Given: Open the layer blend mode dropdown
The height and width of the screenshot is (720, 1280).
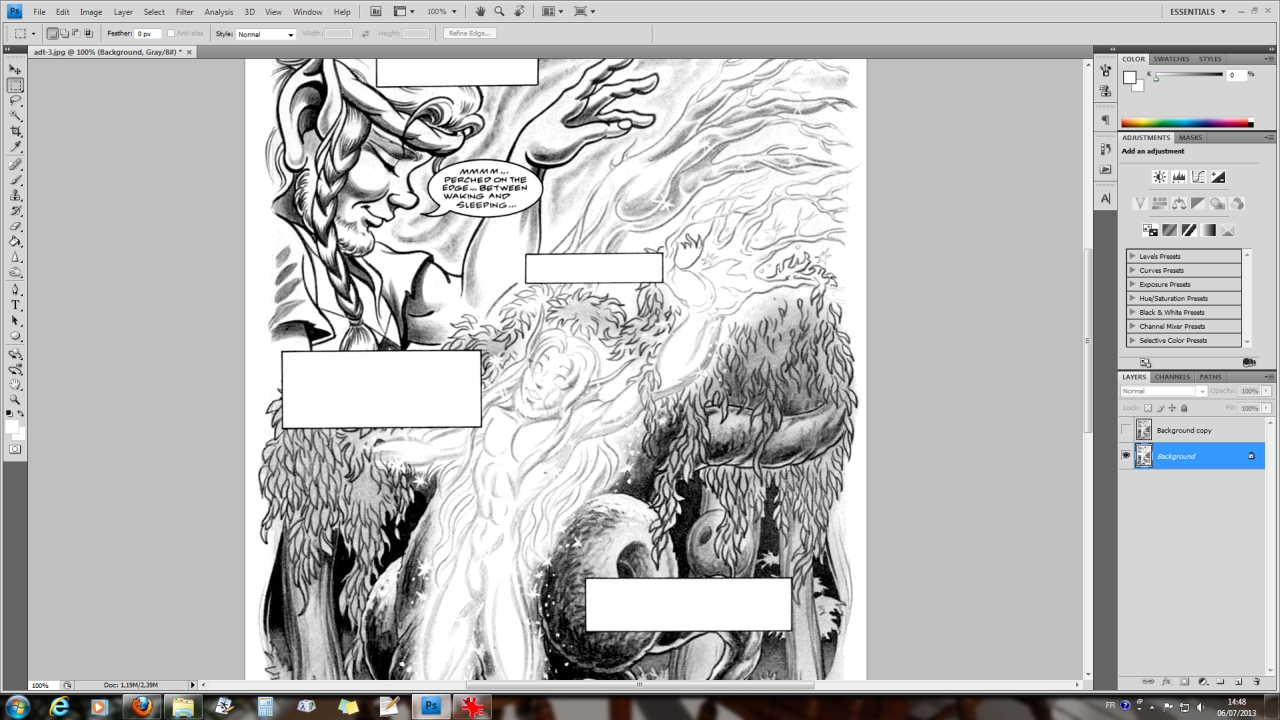Looking at the screenshot, I should click(1164, 391).
